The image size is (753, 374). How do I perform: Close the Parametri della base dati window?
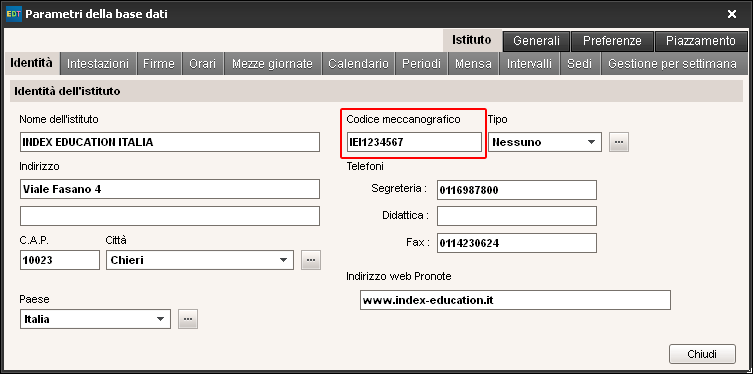[732, 14]
